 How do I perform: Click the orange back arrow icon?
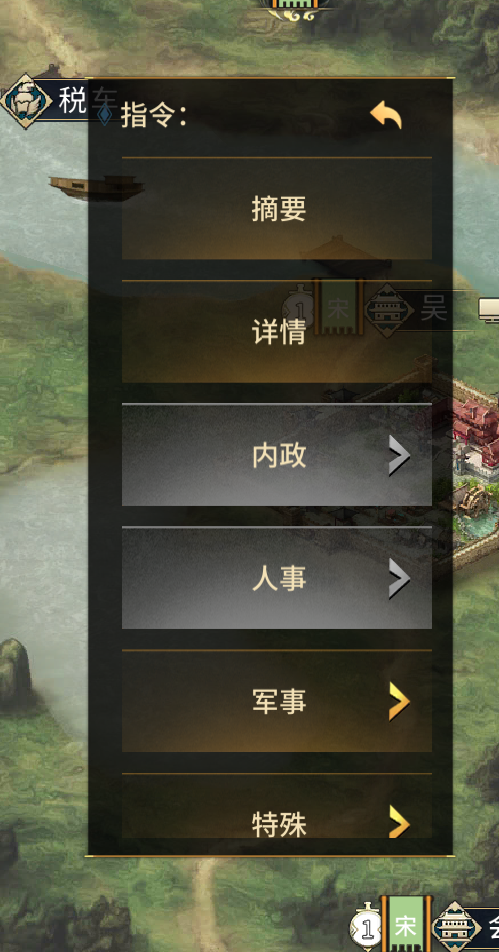387,115
